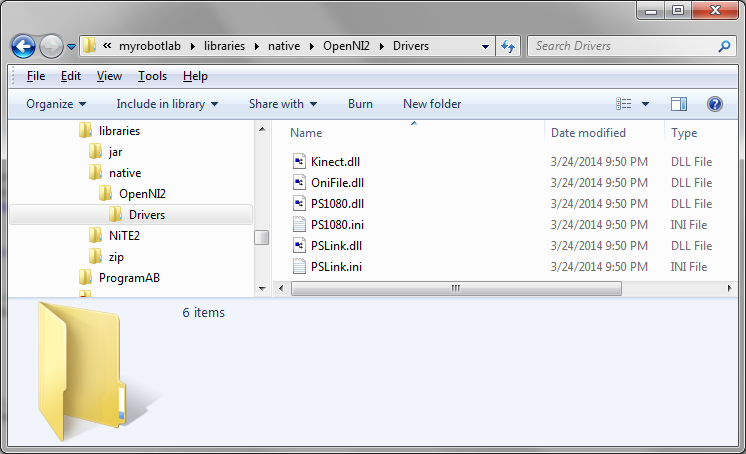Navigate to libraries breadcrumb
The width and height of the screenshot is (746, 454).
pyautogui.click(x=224, y=46)
